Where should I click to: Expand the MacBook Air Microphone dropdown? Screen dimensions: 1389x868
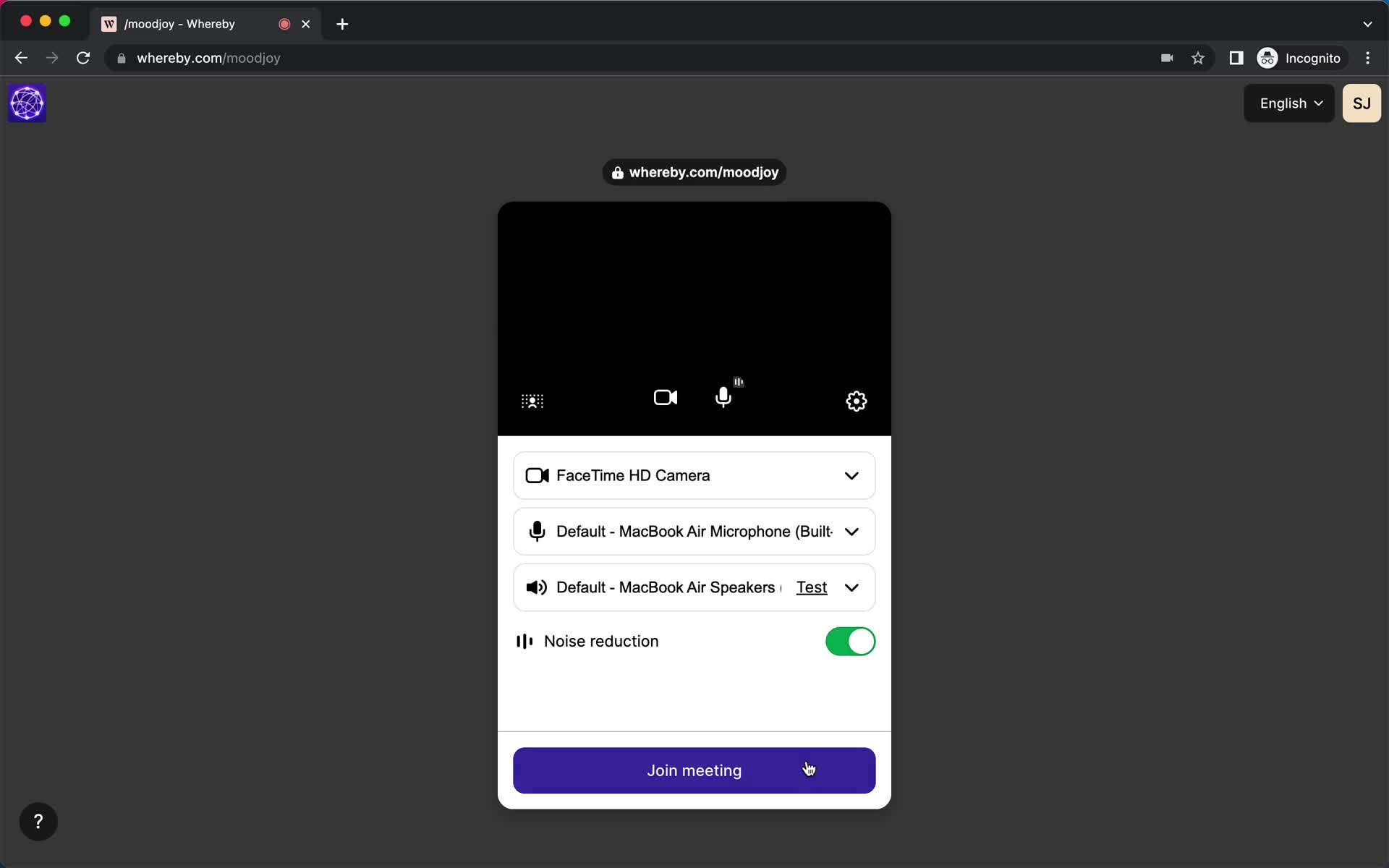click(851, 531)
